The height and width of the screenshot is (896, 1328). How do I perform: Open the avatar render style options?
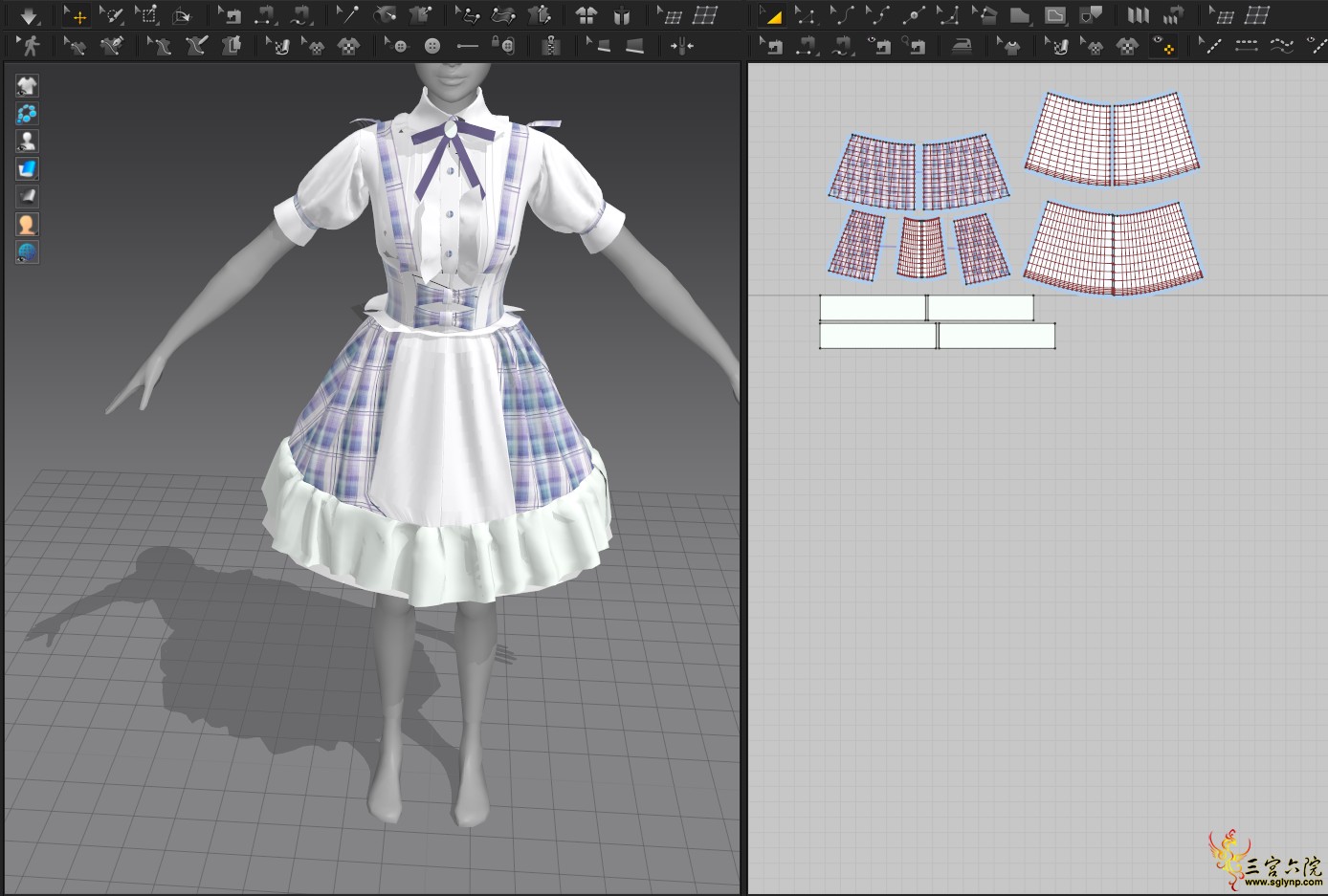tap(27, 225)
